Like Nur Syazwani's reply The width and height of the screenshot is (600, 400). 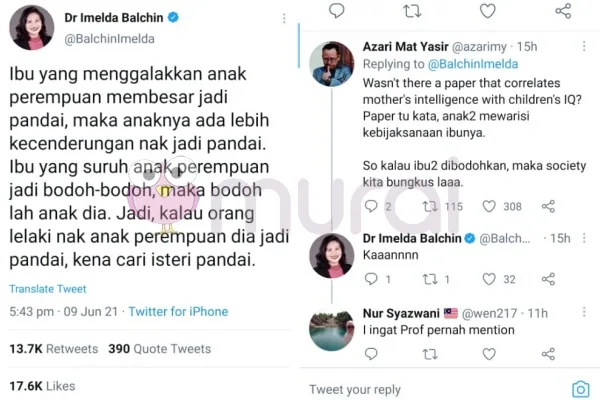pyautogui.click(x=489, y=354)
